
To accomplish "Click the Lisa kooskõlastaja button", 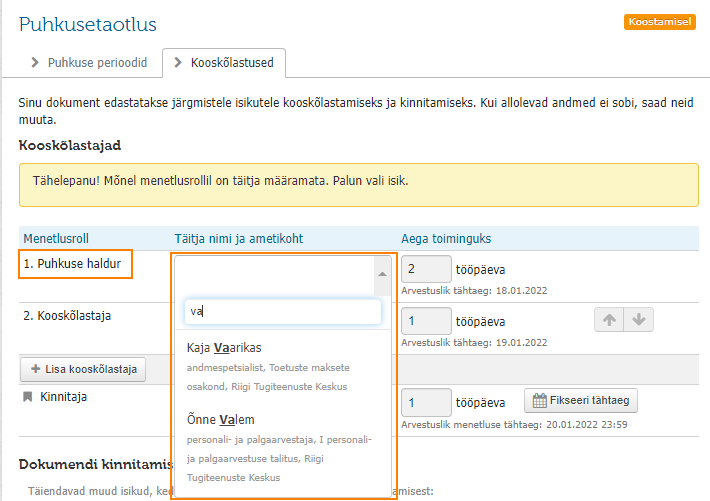I will coord(83,369).
